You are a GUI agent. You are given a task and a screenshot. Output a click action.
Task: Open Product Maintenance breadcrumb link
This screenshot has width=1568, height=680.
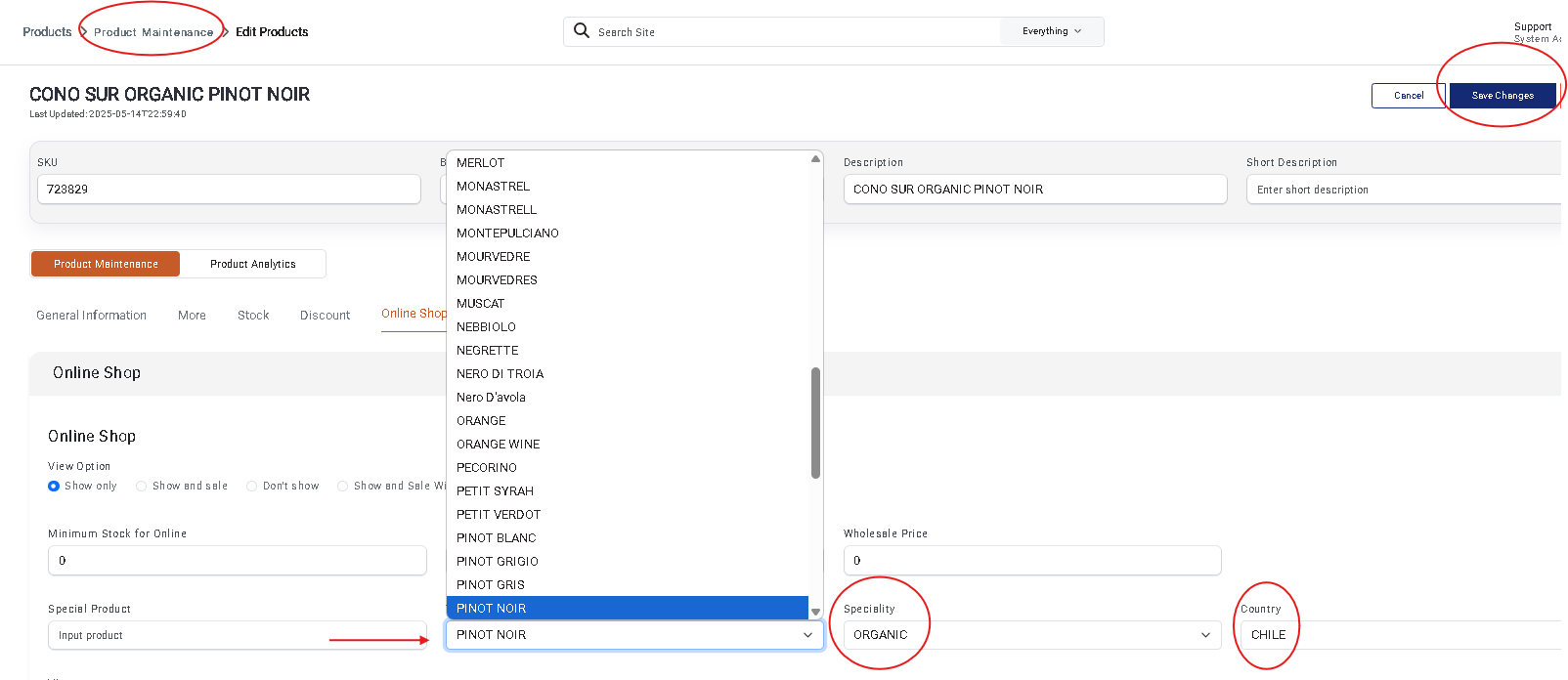(153, 32)
